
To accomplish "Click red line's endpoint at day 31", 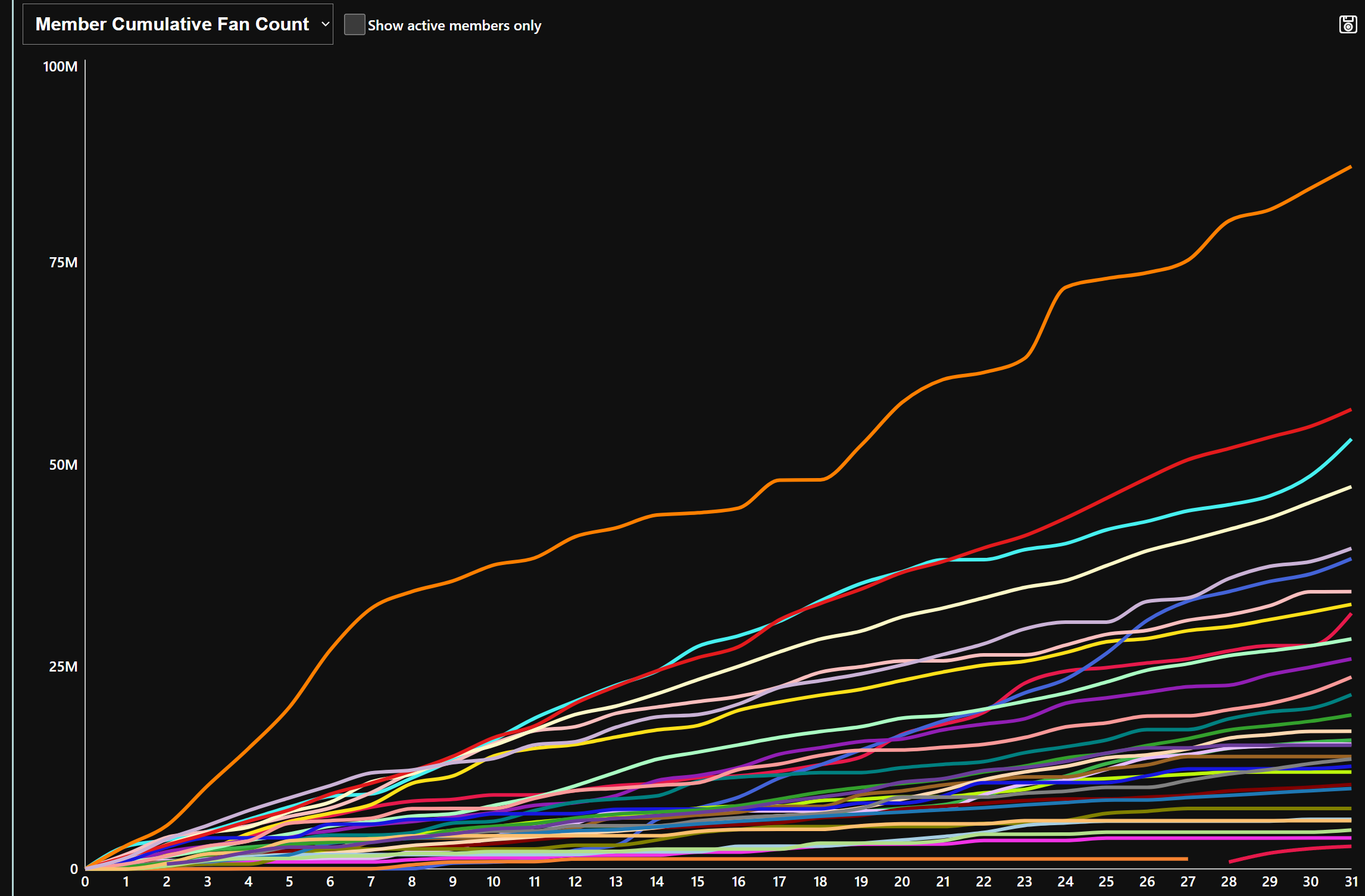I will [1350, 410].
